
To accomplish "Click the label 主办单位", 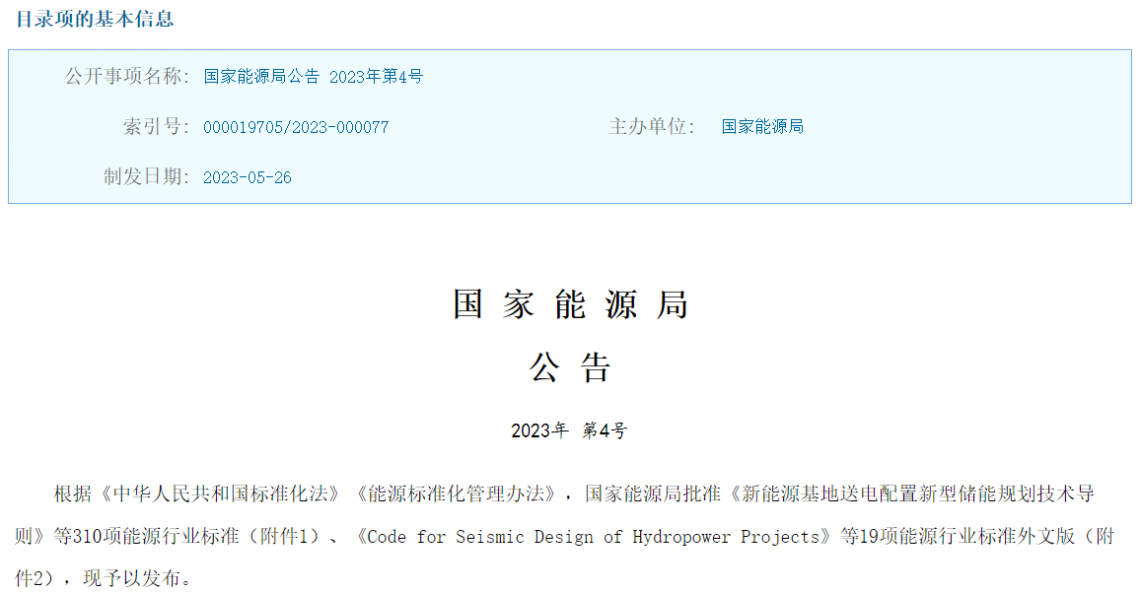I will [651, 126].
